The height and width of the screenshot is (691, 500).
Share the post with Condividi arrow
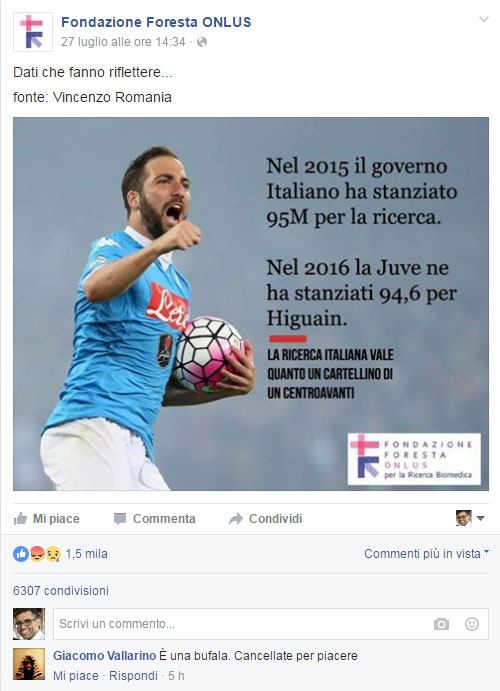tap(266, 519)
